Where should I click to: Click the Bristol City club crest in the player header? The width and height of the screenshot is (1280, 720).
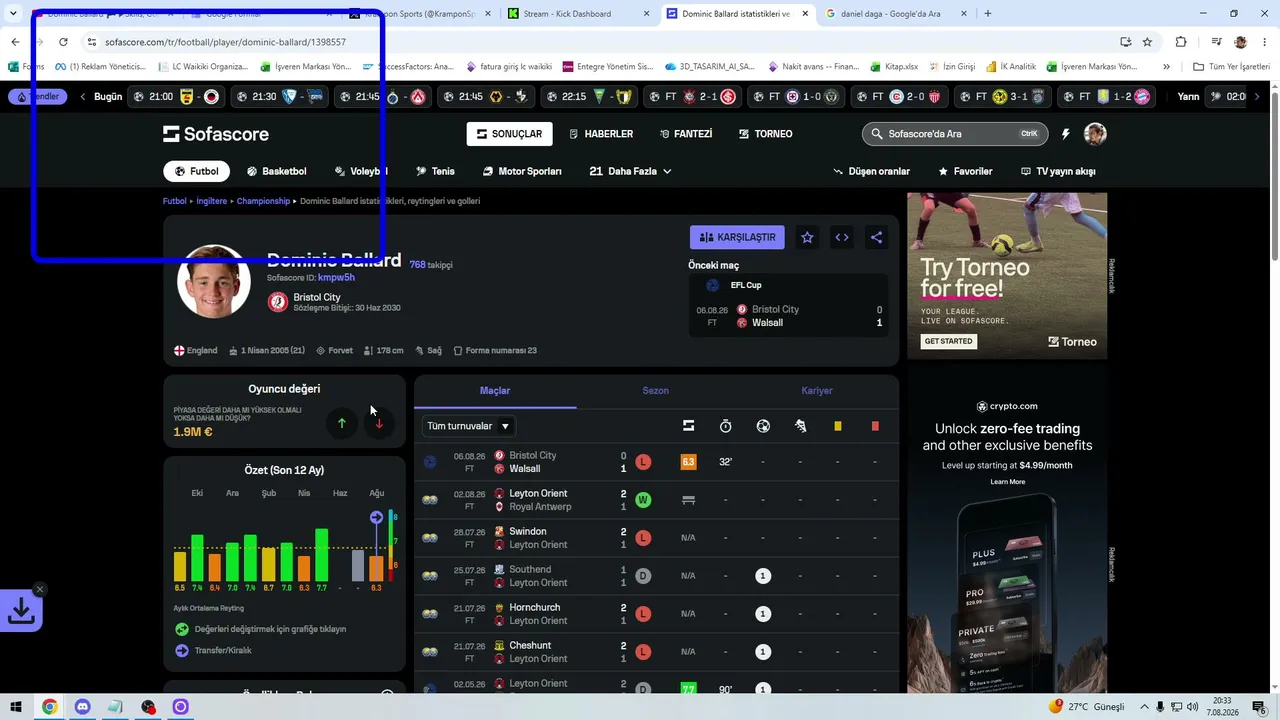click(278, 302)
